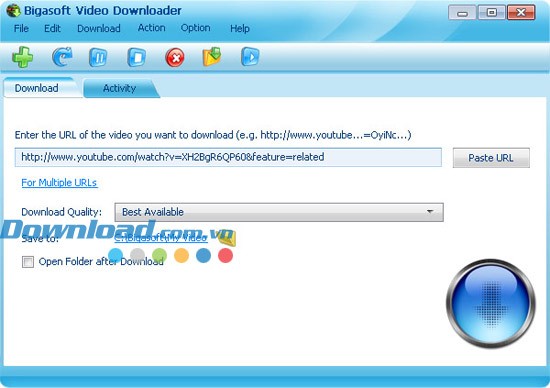Open the folder with green arrow toolbar icon

point(212,57)
